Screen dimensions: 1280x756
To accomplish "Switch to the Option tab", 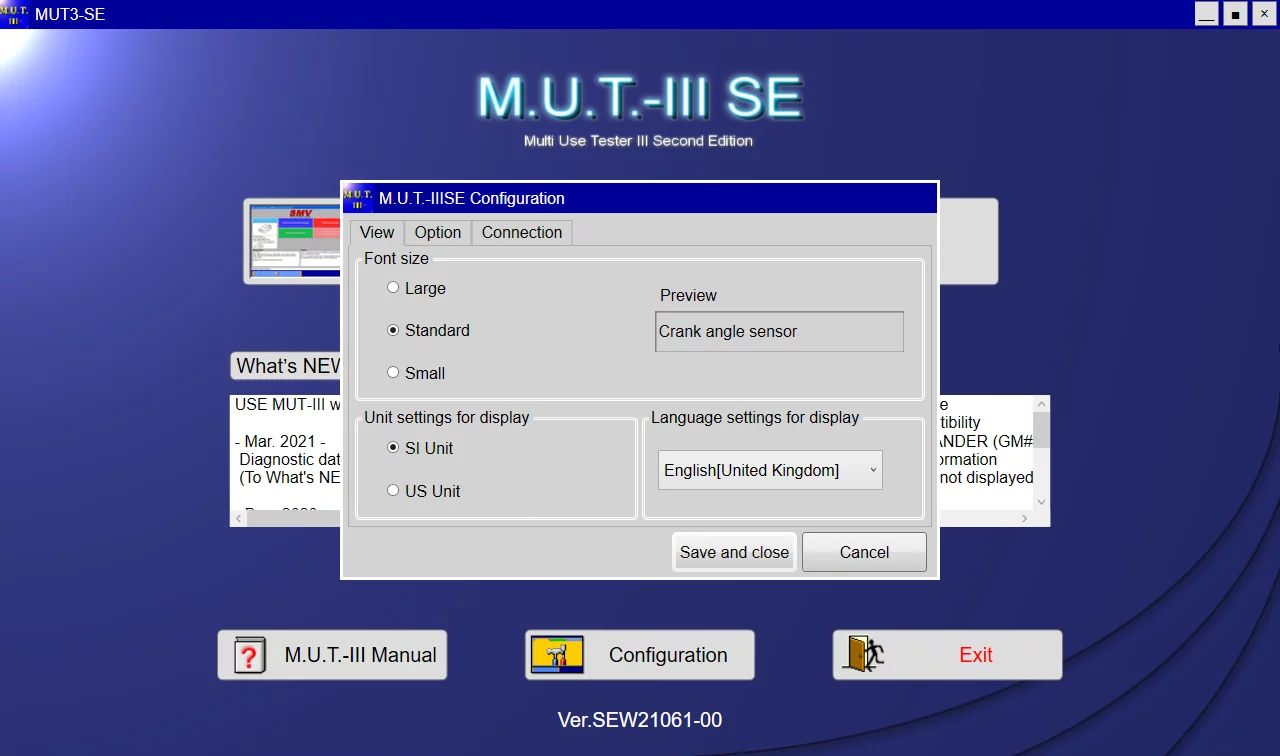I will pyautogui.click(x=437, y=232).
